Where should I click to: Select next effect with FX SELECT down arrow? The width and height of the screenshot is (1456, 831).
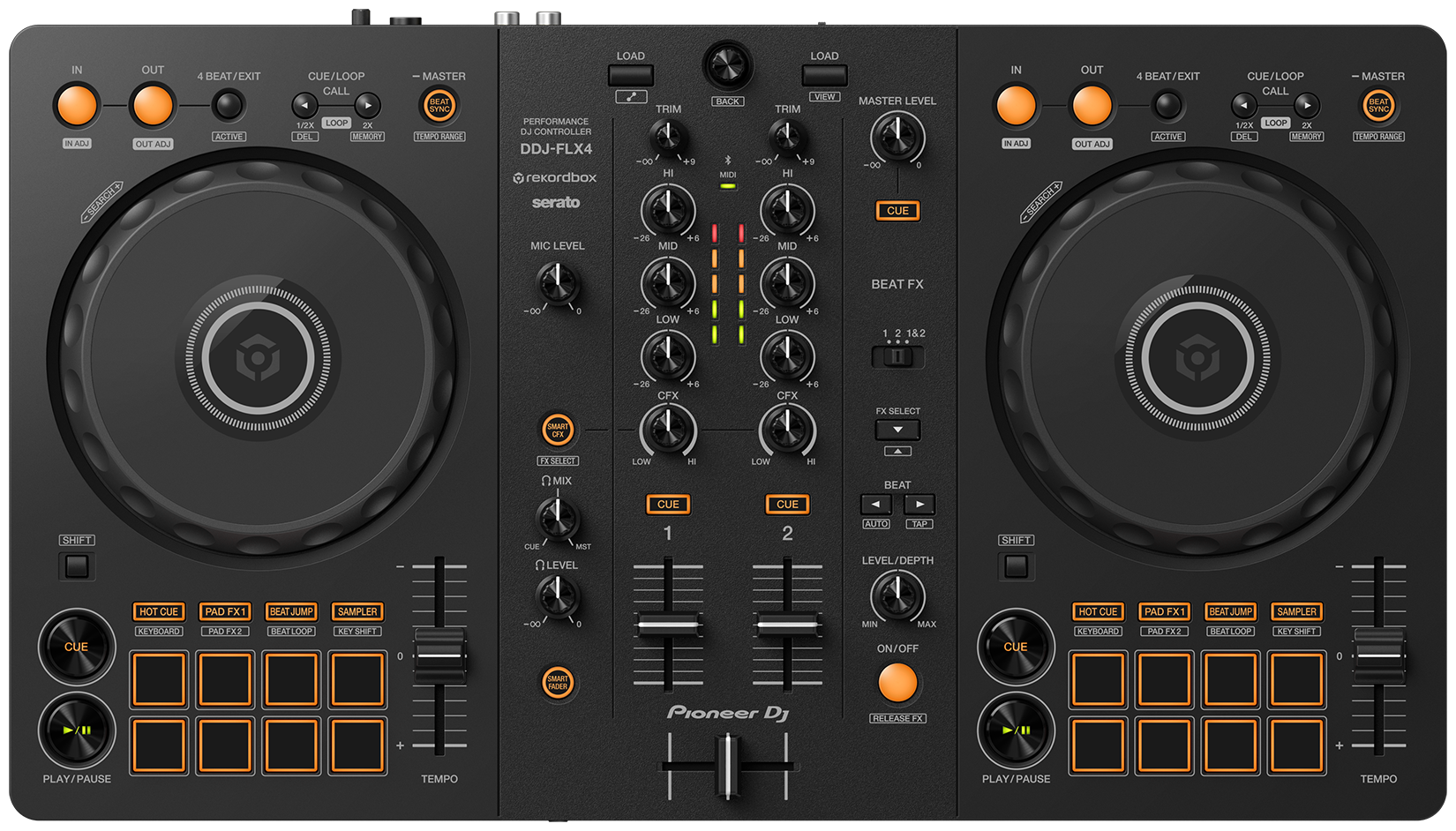[897, 430]
